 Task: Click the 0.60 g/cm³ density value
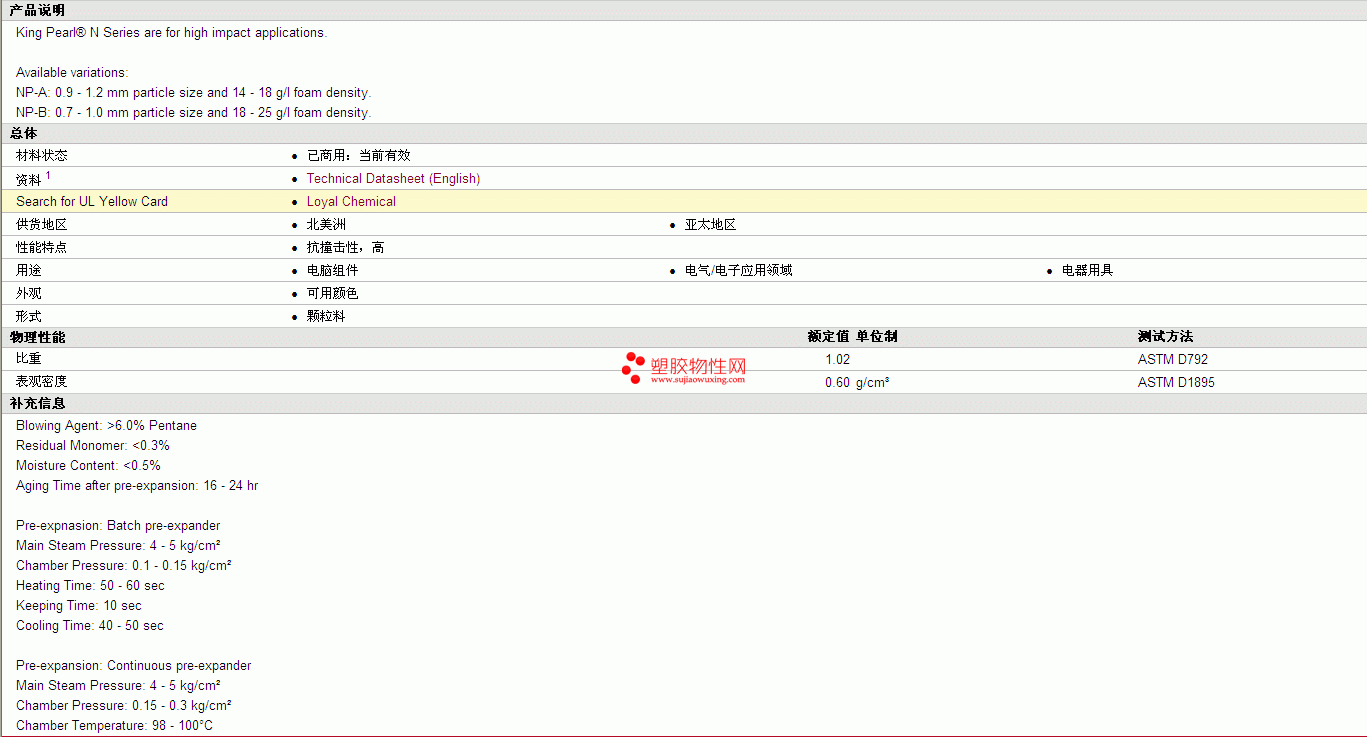tap(857, 382)
